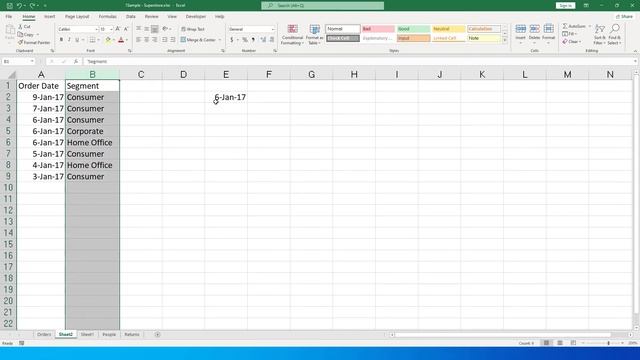Click the Font Color red swatch
The width and height of the screenshot is (640, 360).
[x=121, y=40]
